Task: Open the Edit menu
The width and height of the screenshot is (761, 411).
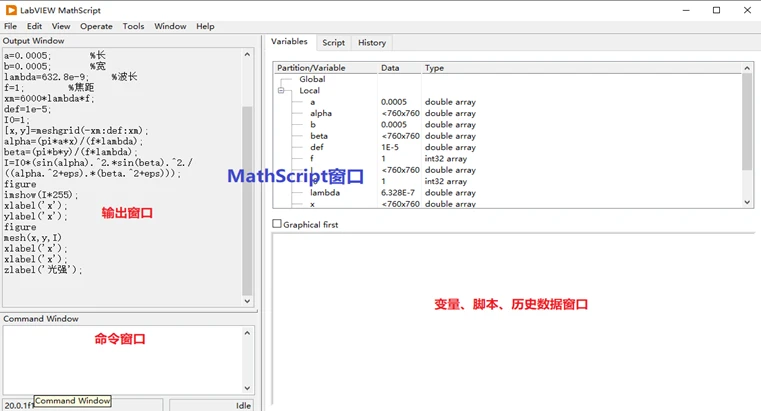Action: tap(34, 26)
